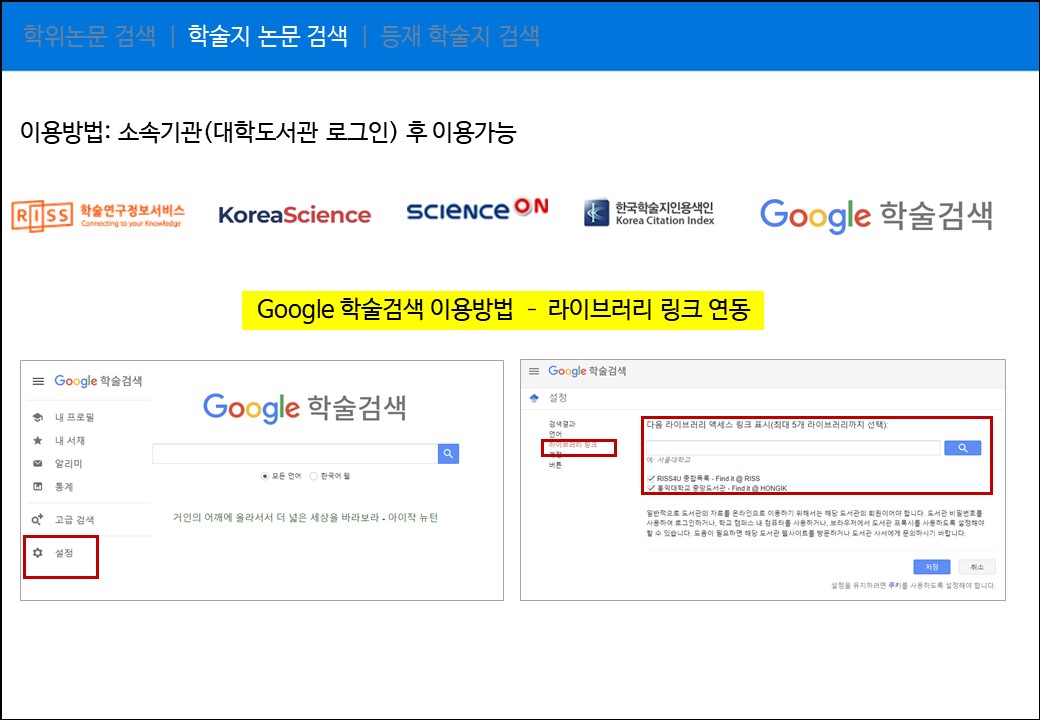The height and width of the screenshot is (720, 1040).
Task: Switch to 학술지 논문 검색 tab
Action: point(268,36)
